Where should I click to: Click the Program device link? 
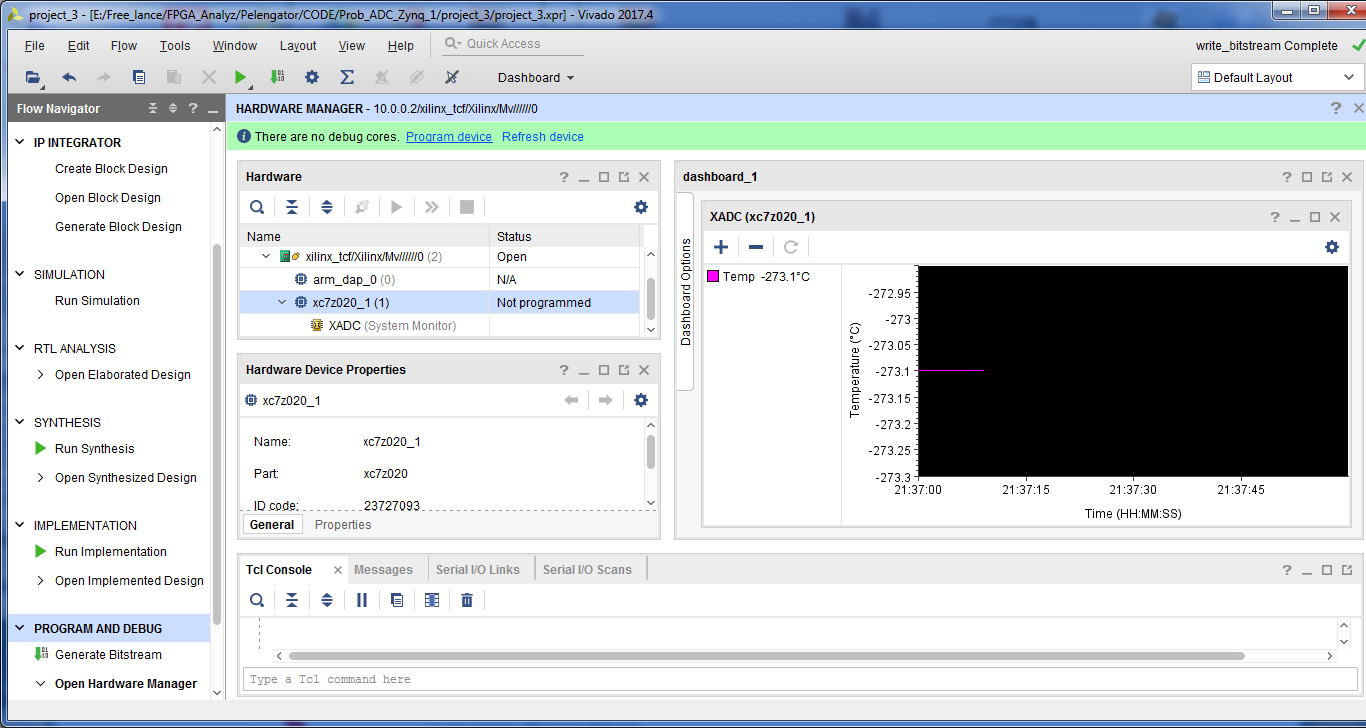coord(449,137)
